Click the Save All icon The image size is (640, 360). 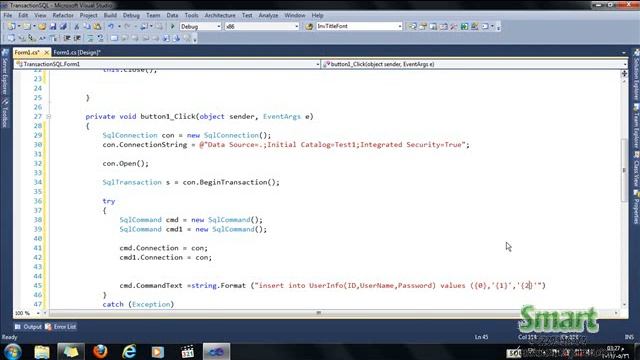63,27
